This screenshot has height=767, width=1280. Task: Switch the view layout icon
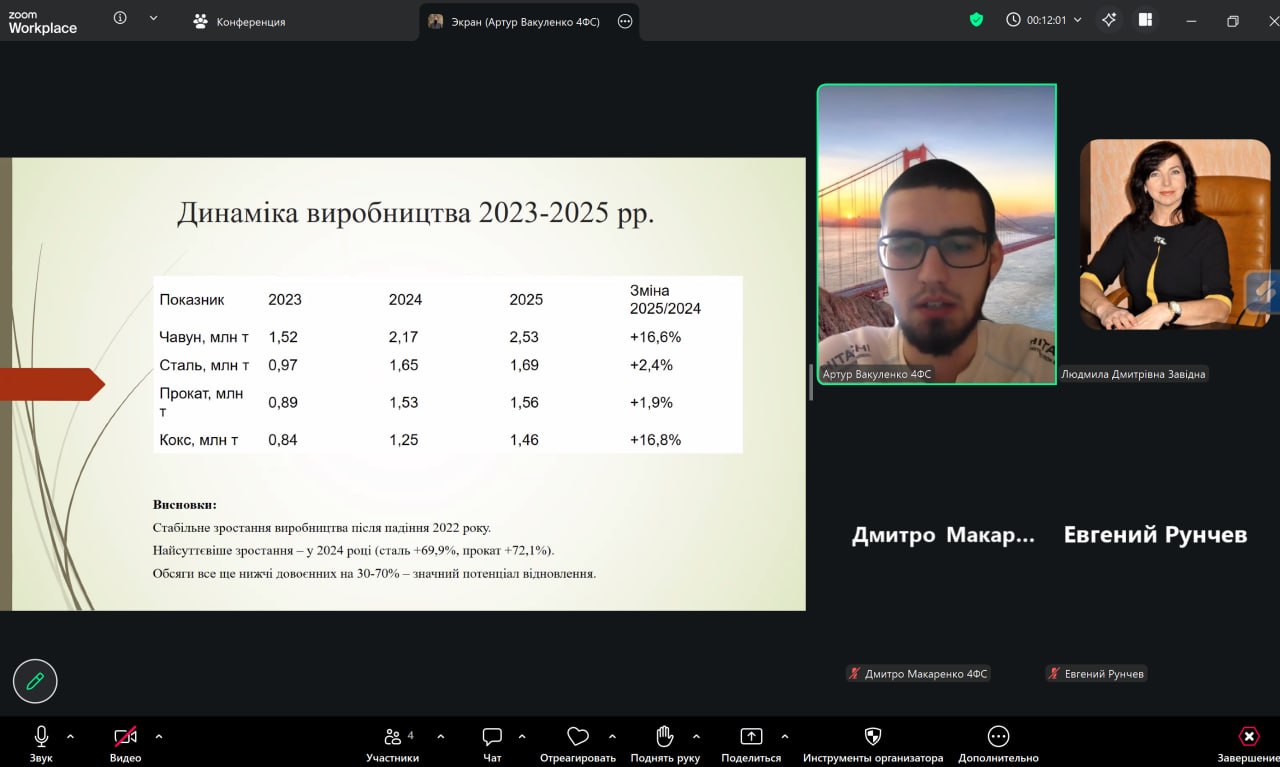coord(1145,20)
